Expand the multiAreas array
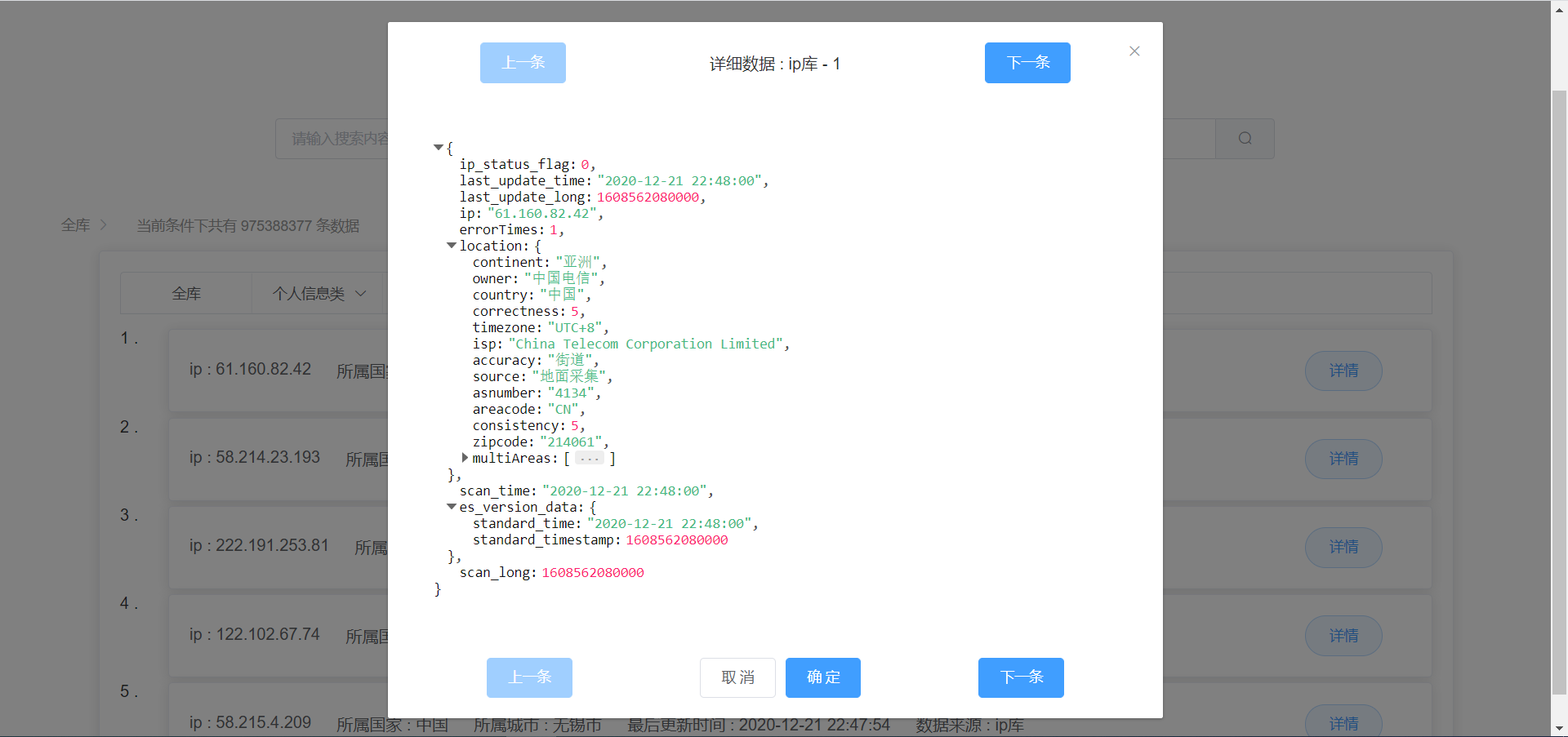The width and height of the screenshot is (1568, 737). [x=465, y=458]
